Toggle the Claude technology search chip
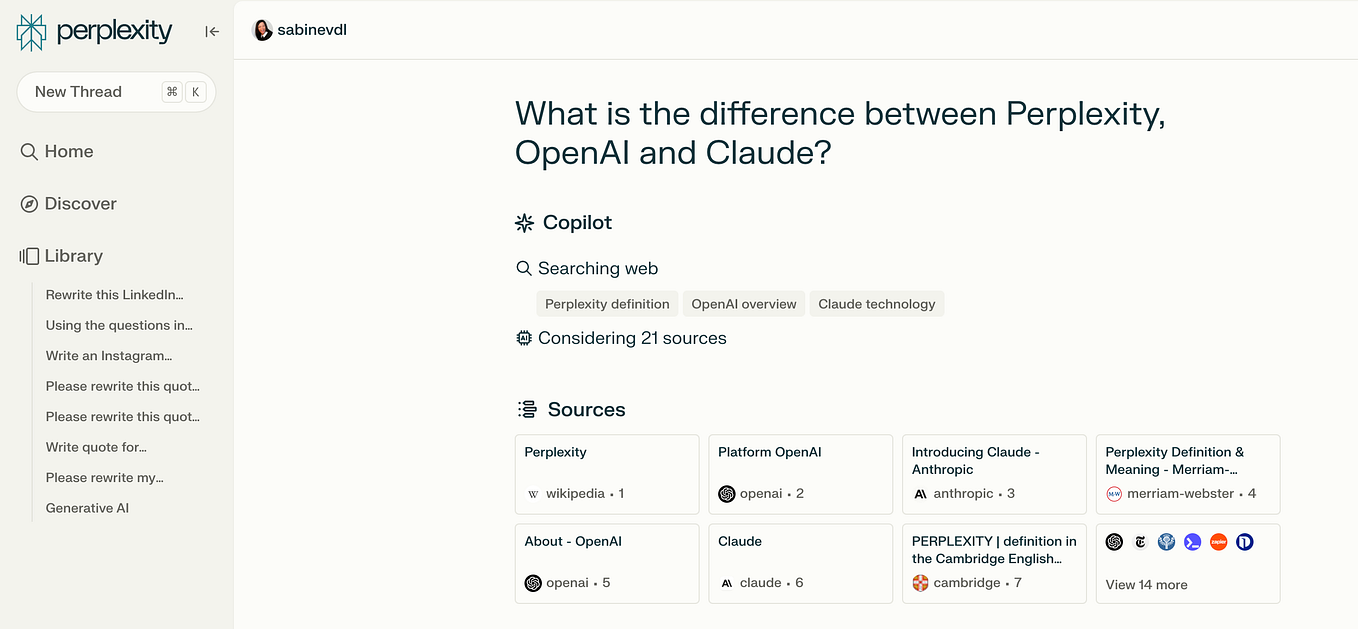This screenshot has width=1358, height=629. [877, 303]
